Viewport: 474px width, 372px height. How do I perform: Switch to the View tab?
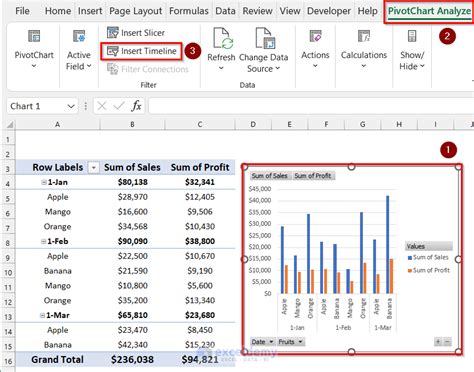[x=290, y=11]
